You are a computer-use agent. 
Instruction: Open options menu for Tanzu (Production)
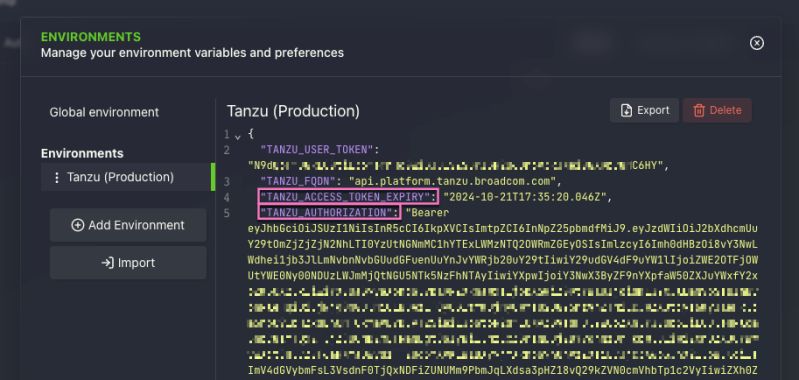57,177
